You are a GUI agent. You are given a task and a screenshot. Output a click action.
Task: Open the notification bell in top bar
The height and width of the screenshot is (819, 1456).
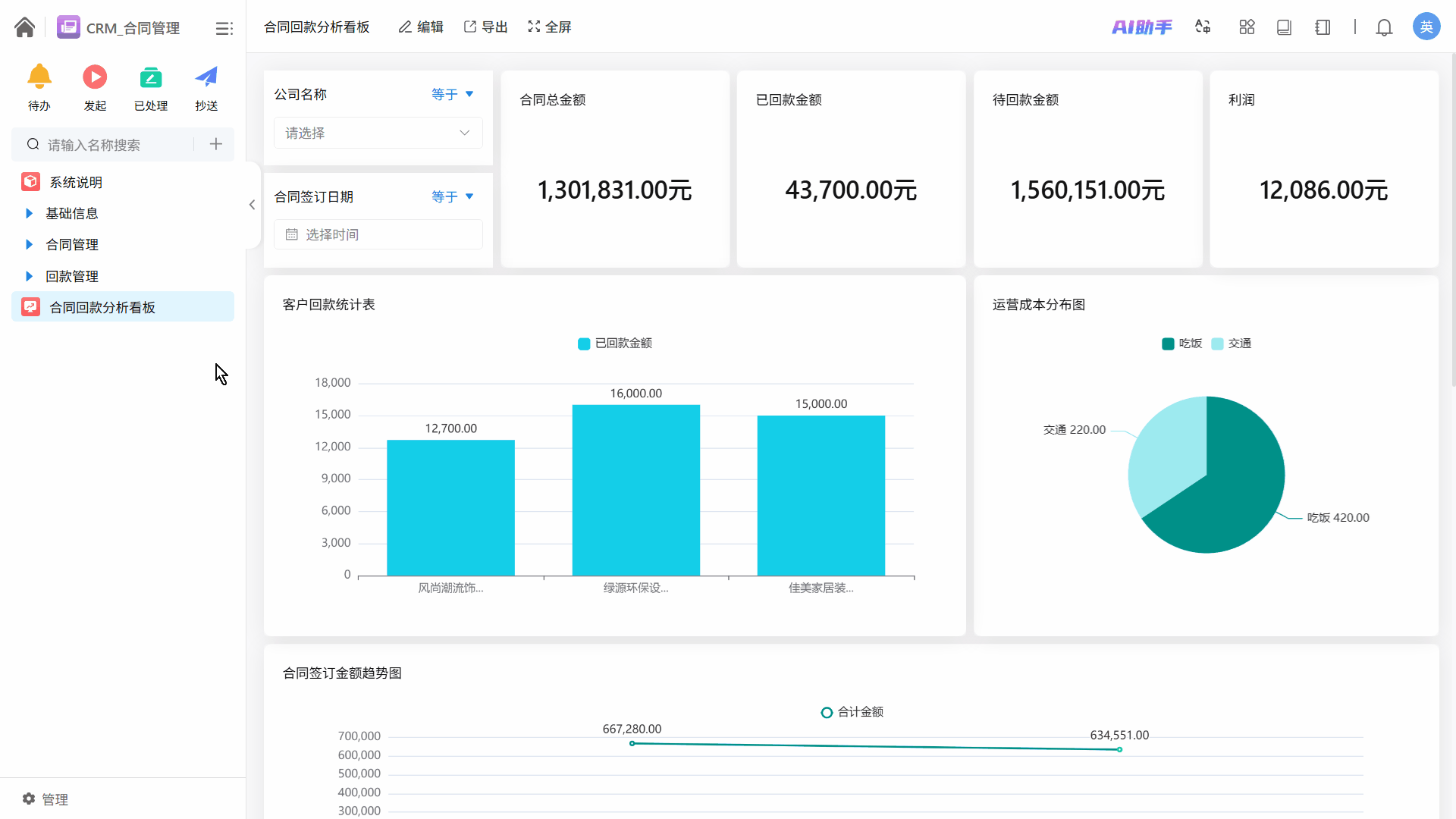pyautogui.click(x=1384, y=27)
